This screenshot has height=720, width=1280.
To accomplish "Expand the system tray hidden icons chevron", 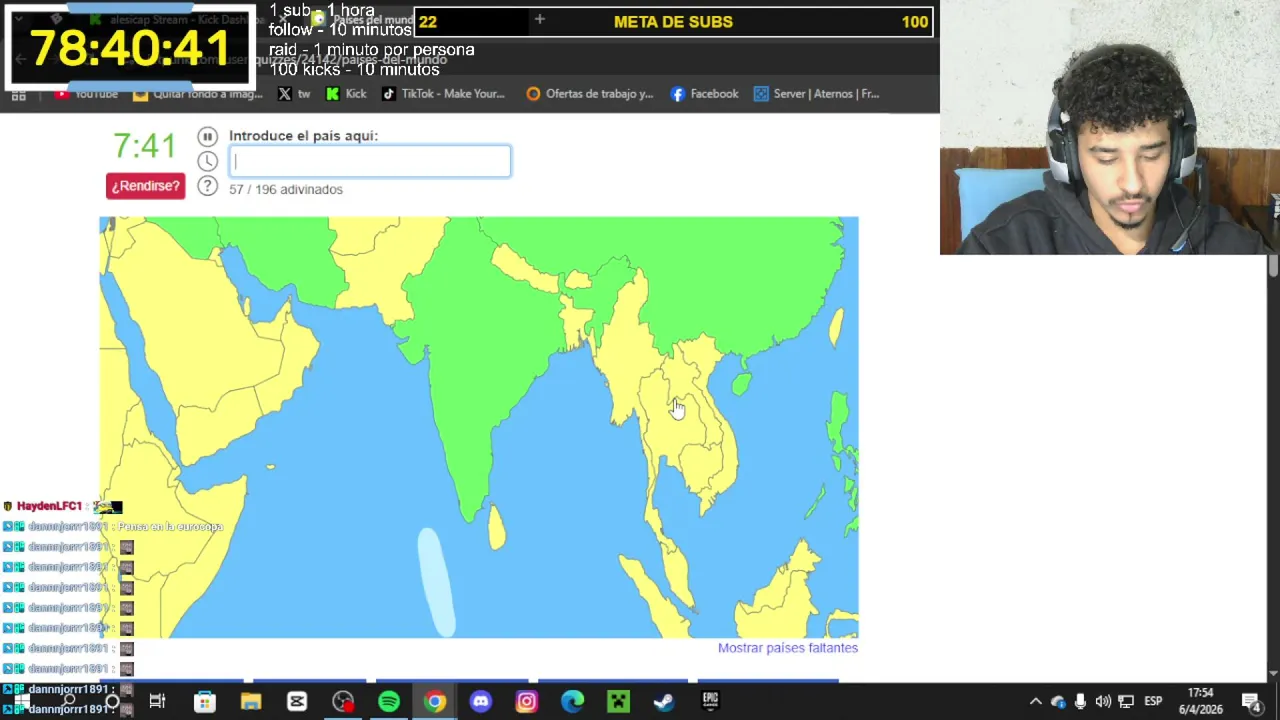I will tap(1036, 702).
